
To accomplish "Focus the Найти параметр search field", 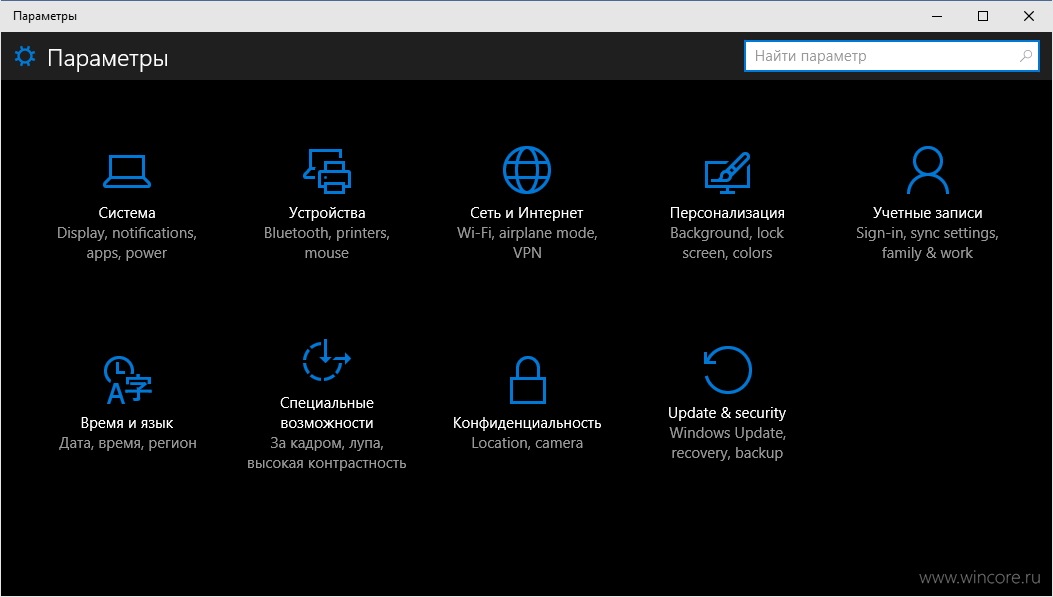I will point(892,56).
